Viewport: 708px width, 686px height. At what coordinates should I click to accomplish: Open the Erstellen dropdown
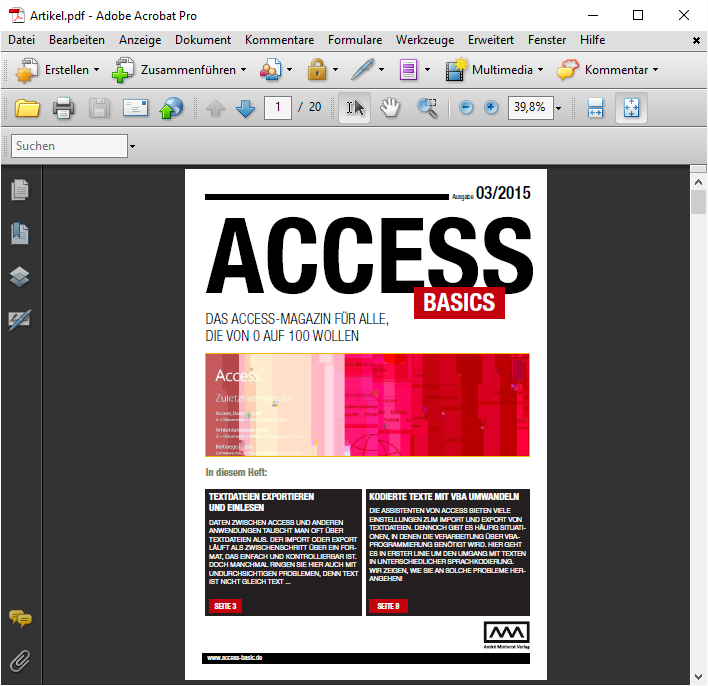click(x=60, y=70)
